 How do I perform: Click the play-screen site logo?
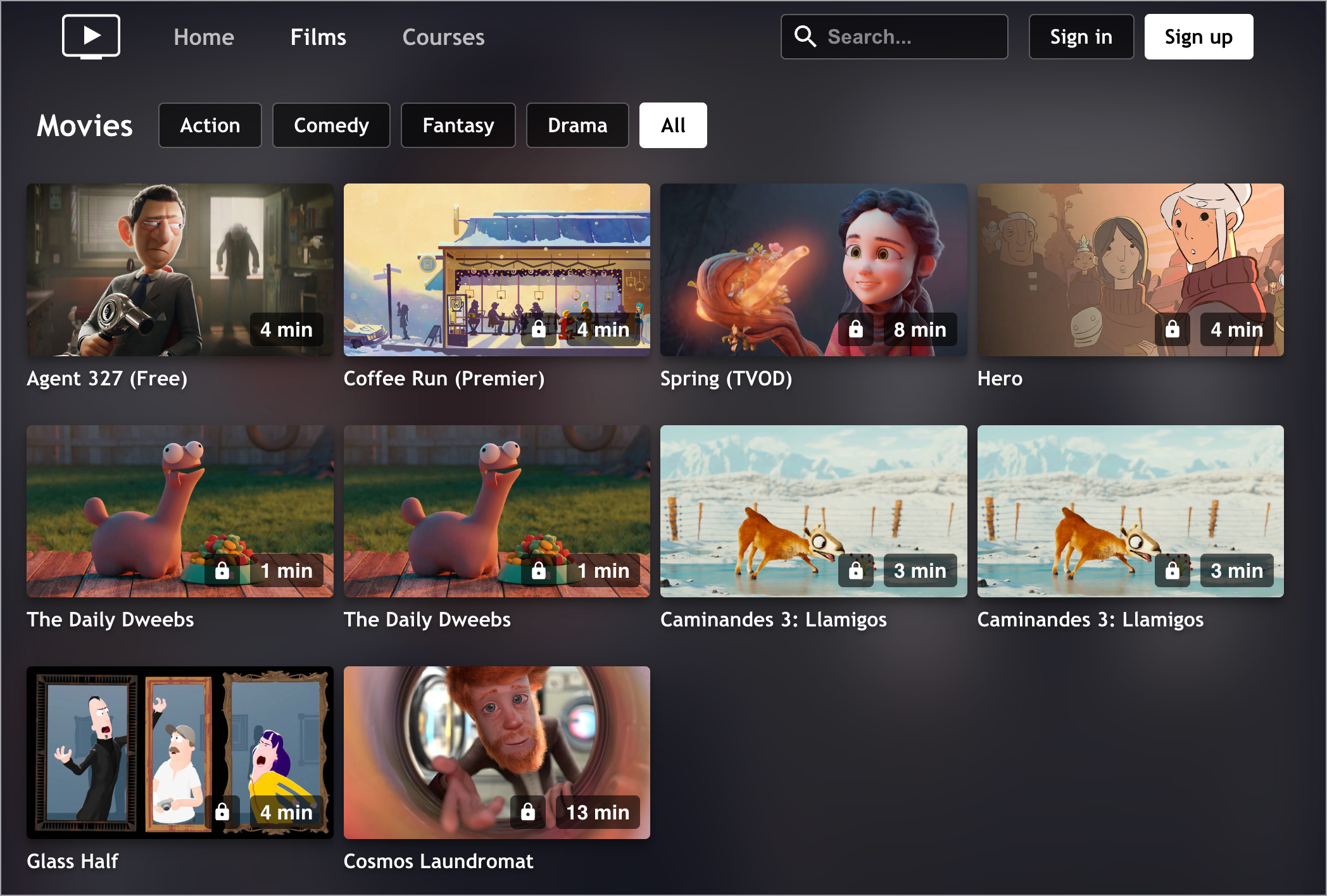[x=91, y=37]
